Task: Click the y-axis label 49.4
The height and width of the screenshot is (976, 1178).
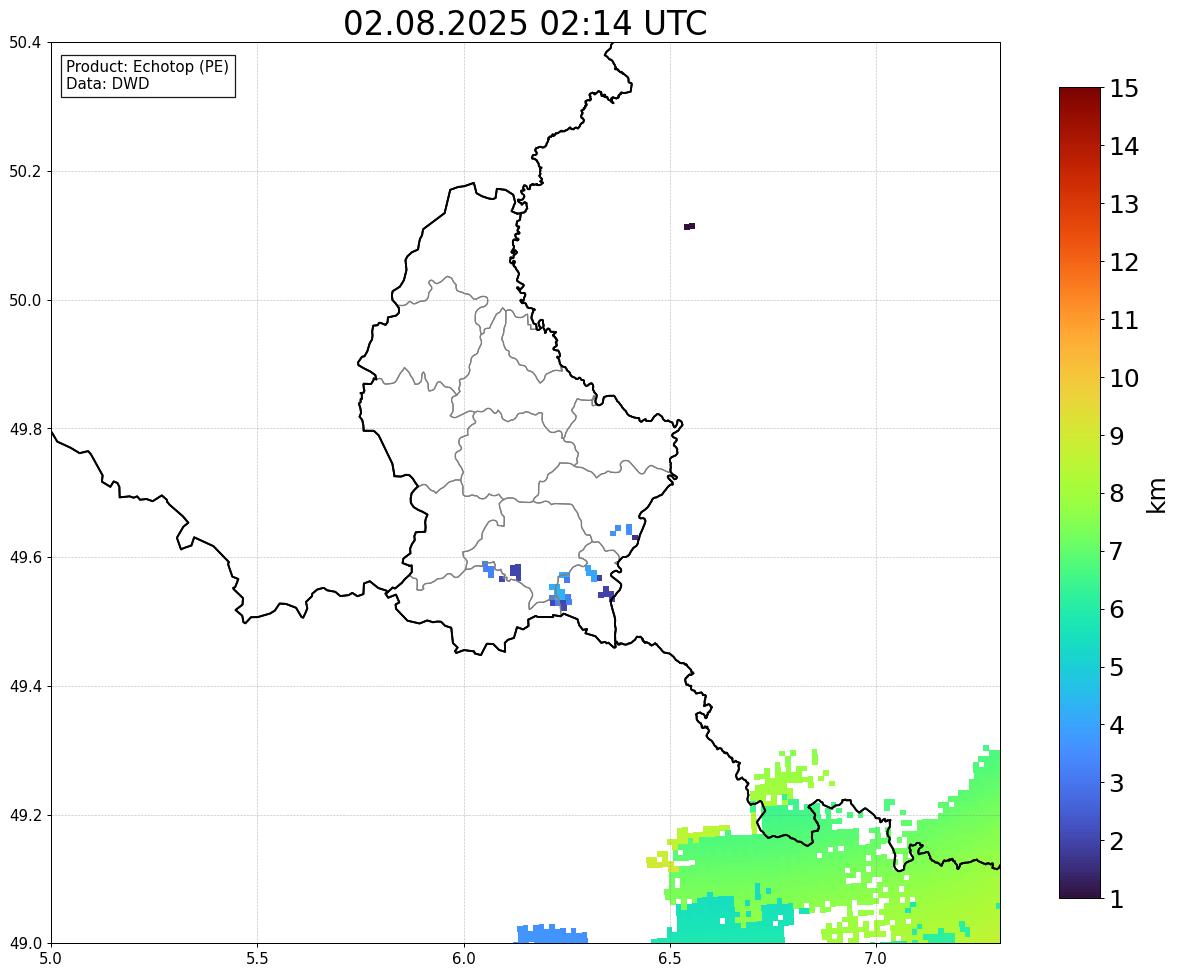Action: click(x=25, y=686)
